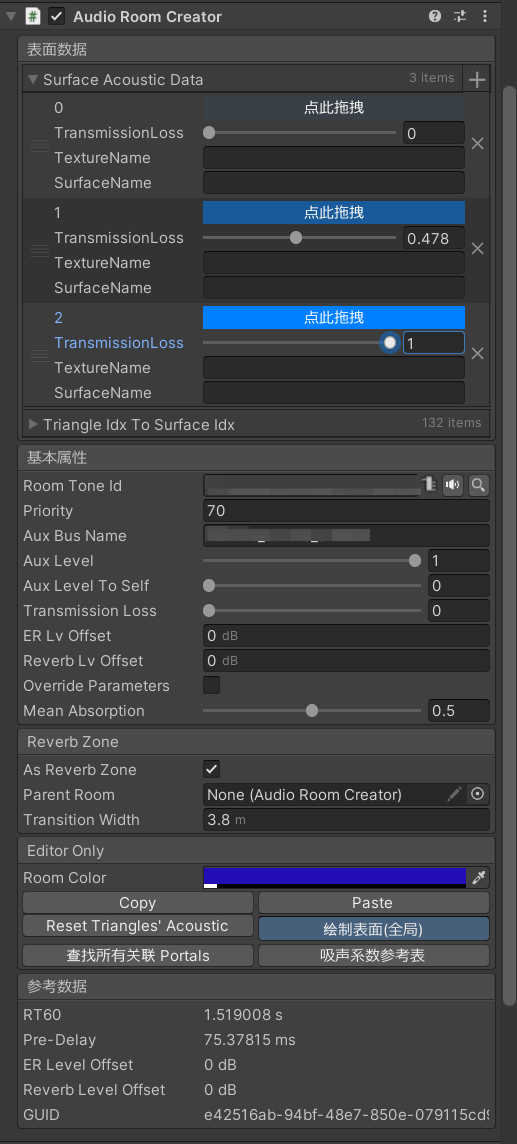Image resolution: width=517 pixels, height=1144 pixels.
Task: Click the inspector vertical scrollbar
Action: click(x=509, y=547)
